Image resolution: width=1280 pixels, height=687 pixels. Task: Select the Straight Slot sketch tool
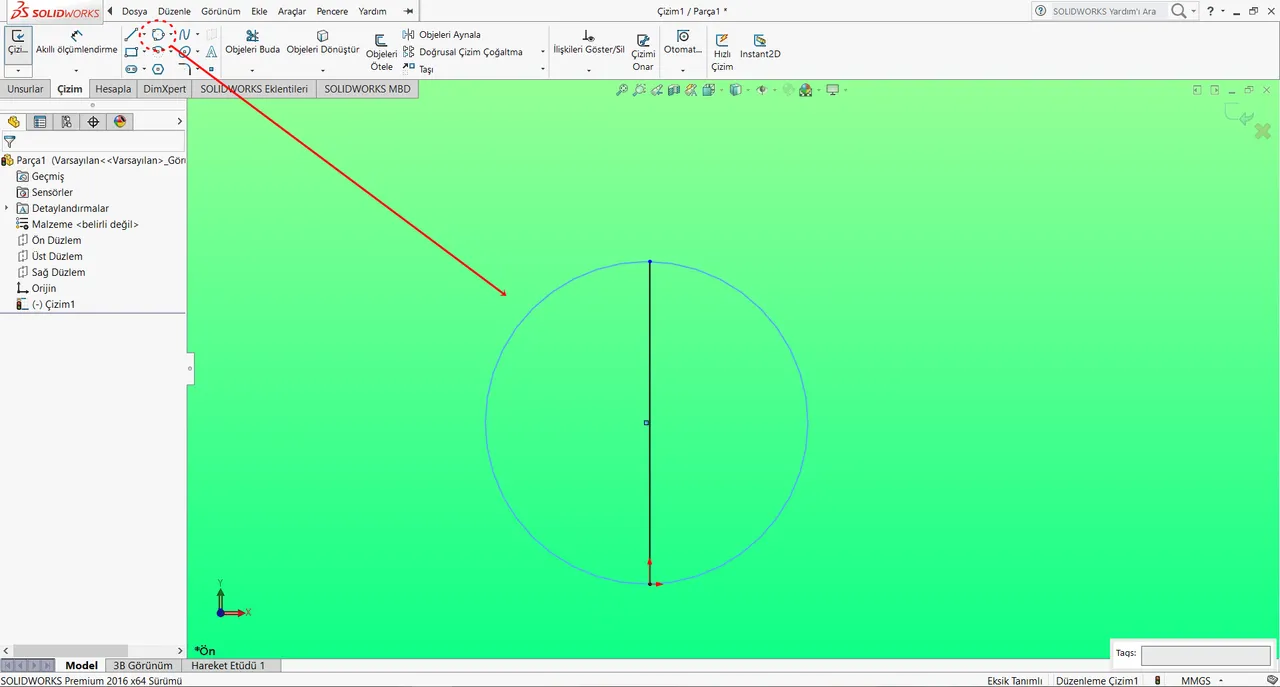(131, 69)
